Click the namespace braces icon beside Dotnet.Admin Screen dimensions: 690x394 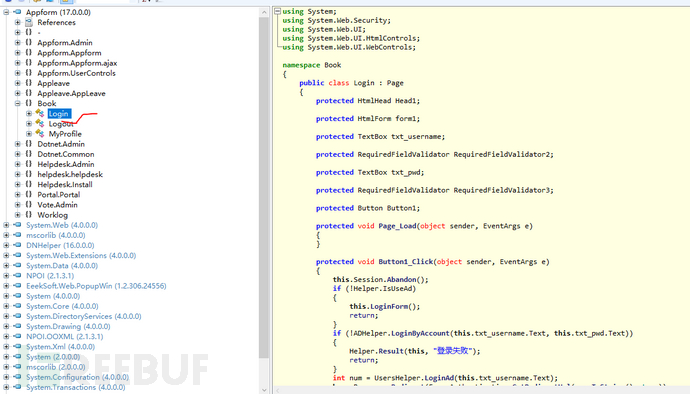click(x=29, y=144)
